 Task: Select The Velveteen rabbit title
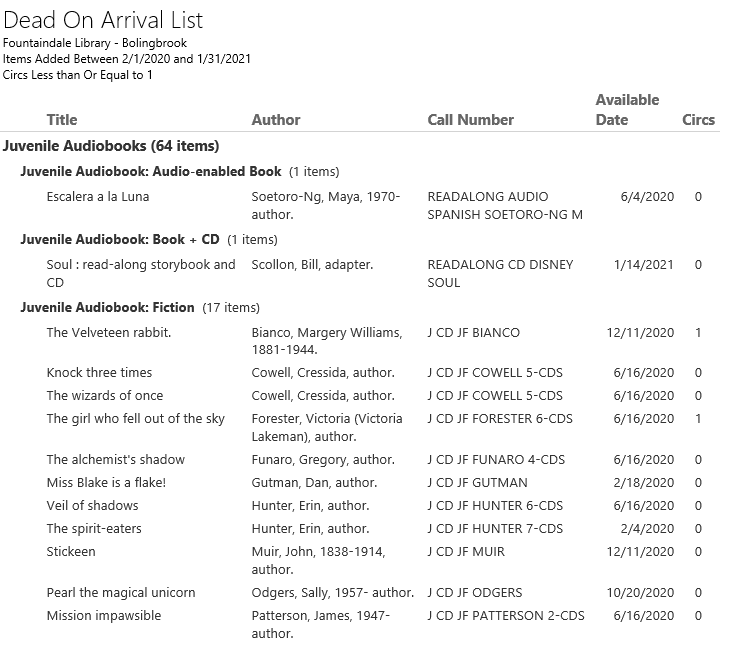coord(109,333)
